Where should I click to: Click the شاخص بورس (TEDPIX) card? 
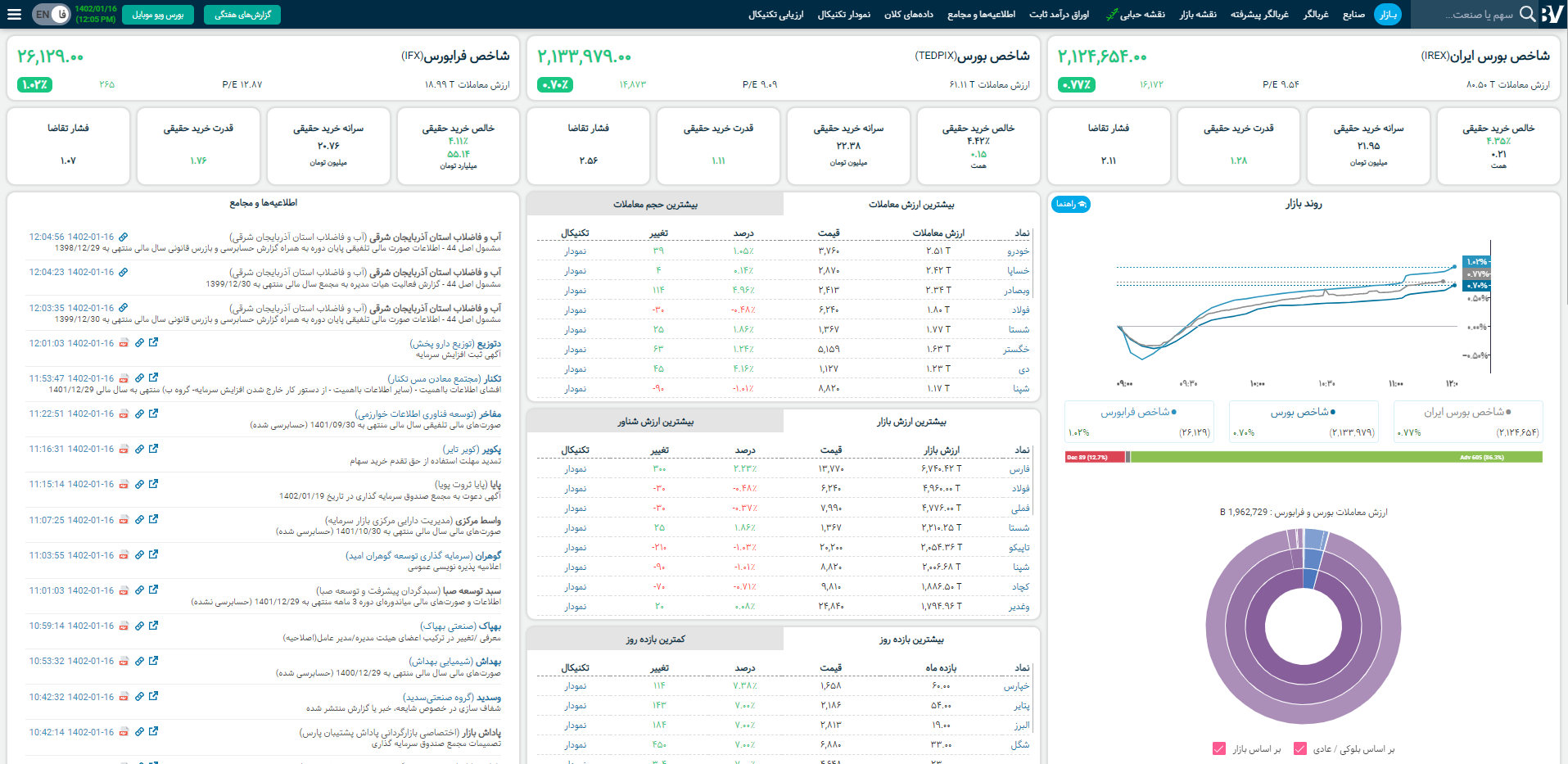pos(784,68)
